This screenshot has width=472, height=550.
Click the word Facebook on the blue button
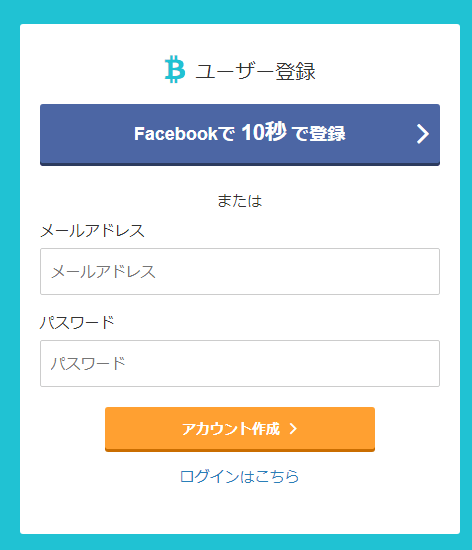(176, 134)
